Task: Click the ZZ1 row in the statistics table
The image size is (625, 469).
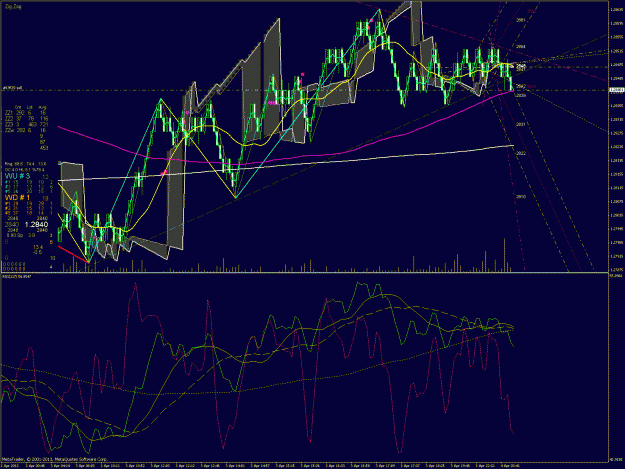Action: pyautogui.click(x=26, y=113)
